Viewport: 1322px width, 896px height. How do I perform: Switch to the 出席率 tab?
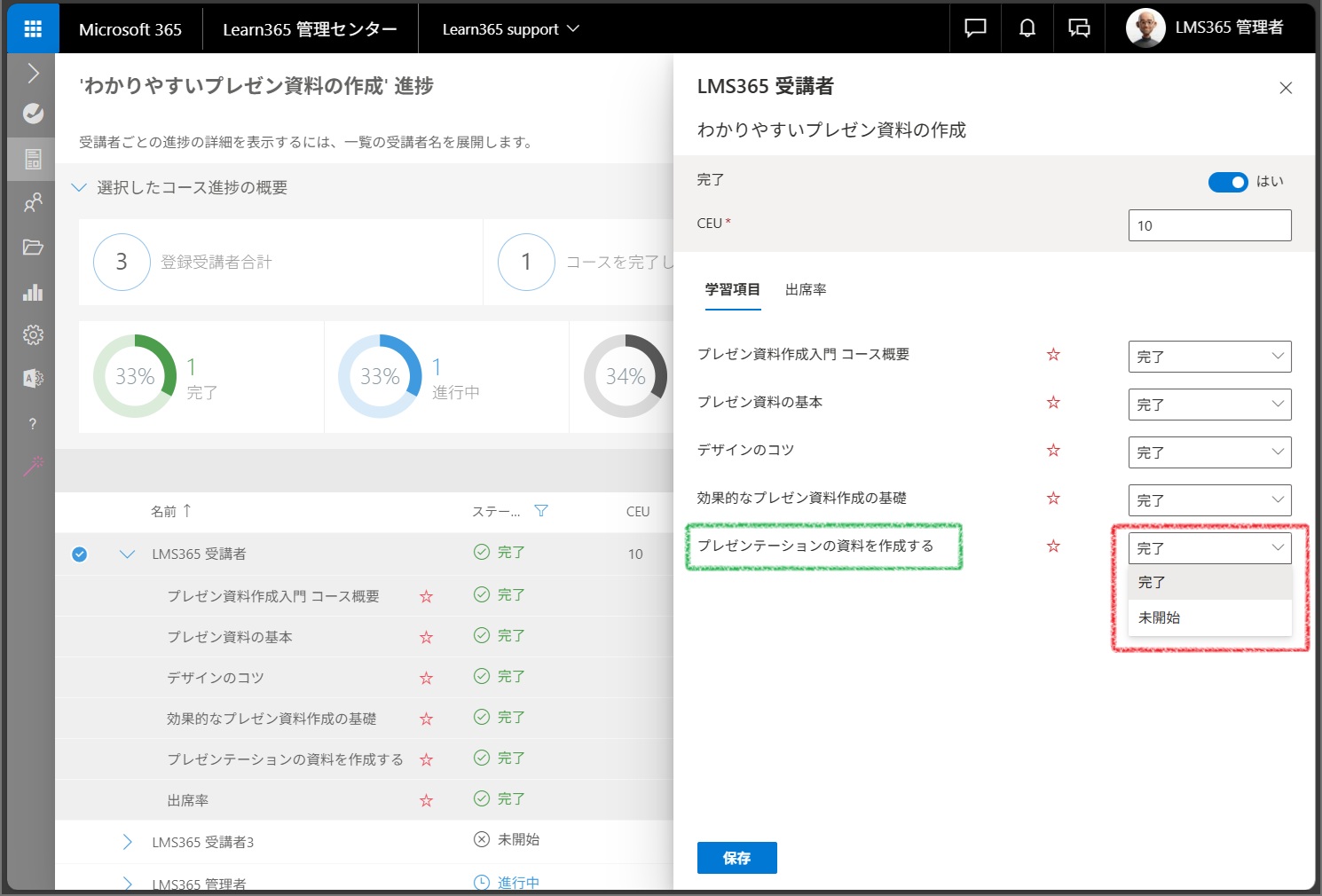806,290
